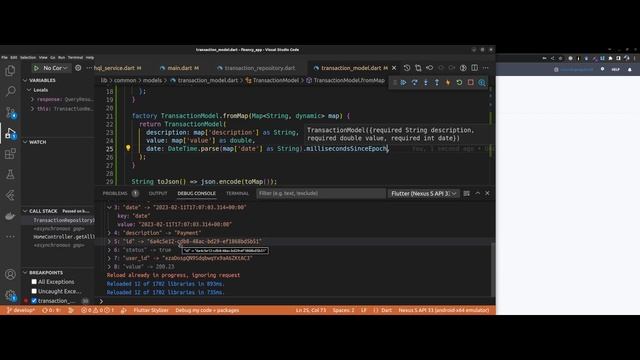This screenshot has height=360, width=640.
Task: Open the Run and Debug view
Action: click(10, 133)
